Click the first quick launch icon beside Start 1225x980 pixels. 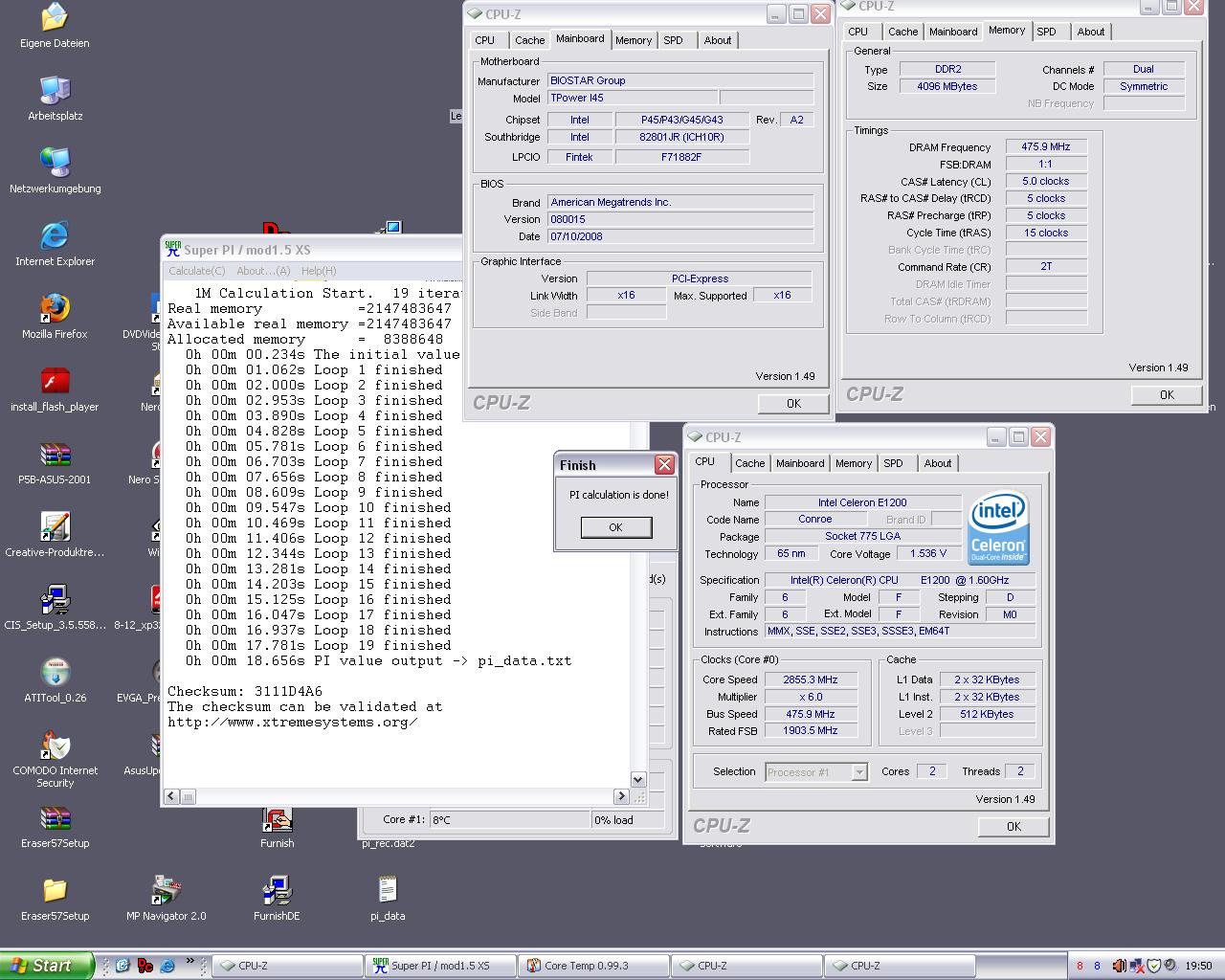pos(122,966)
